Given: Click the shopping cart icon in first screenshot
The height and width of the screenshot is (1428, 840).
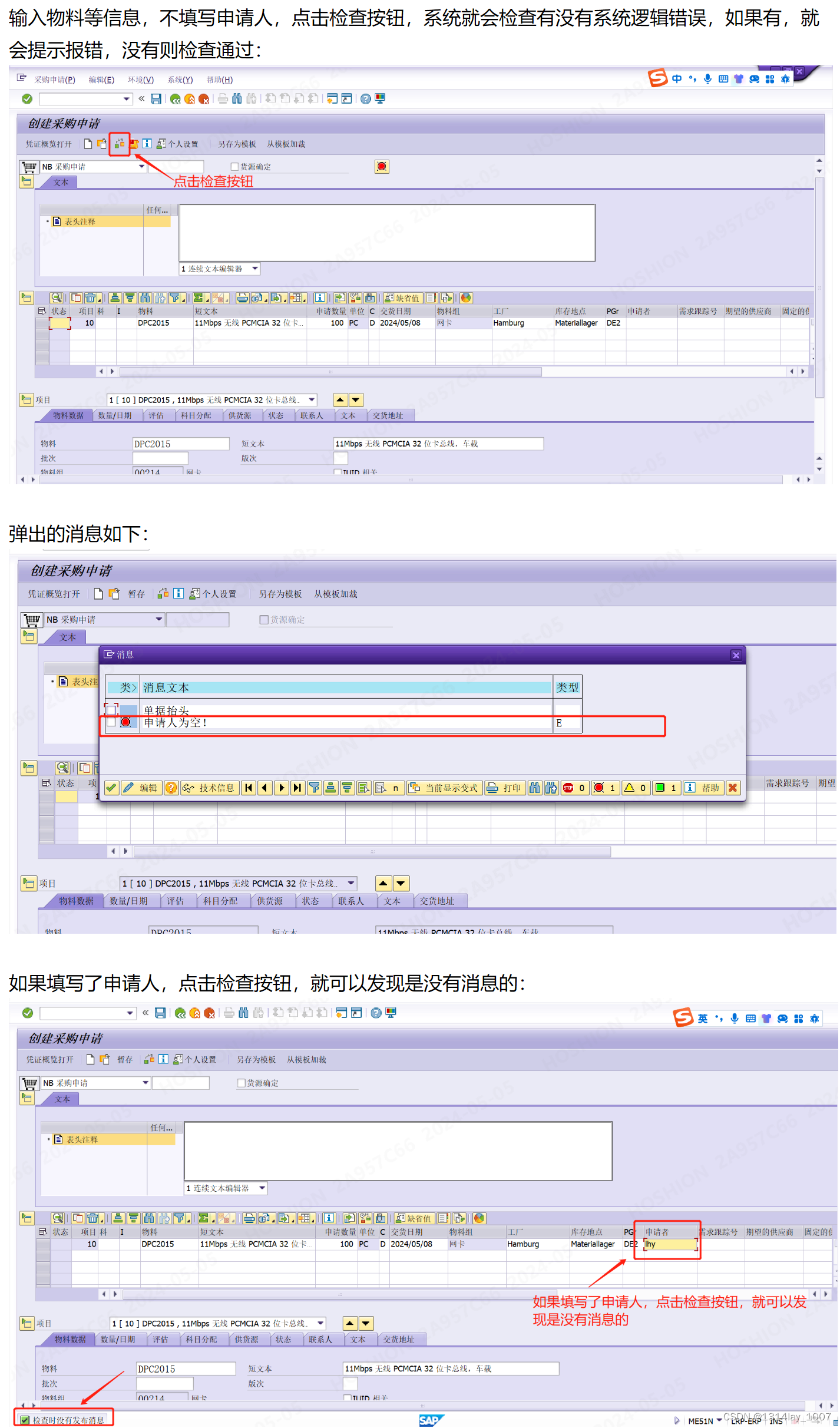Looking at the screenshot, I should [29, 167].
